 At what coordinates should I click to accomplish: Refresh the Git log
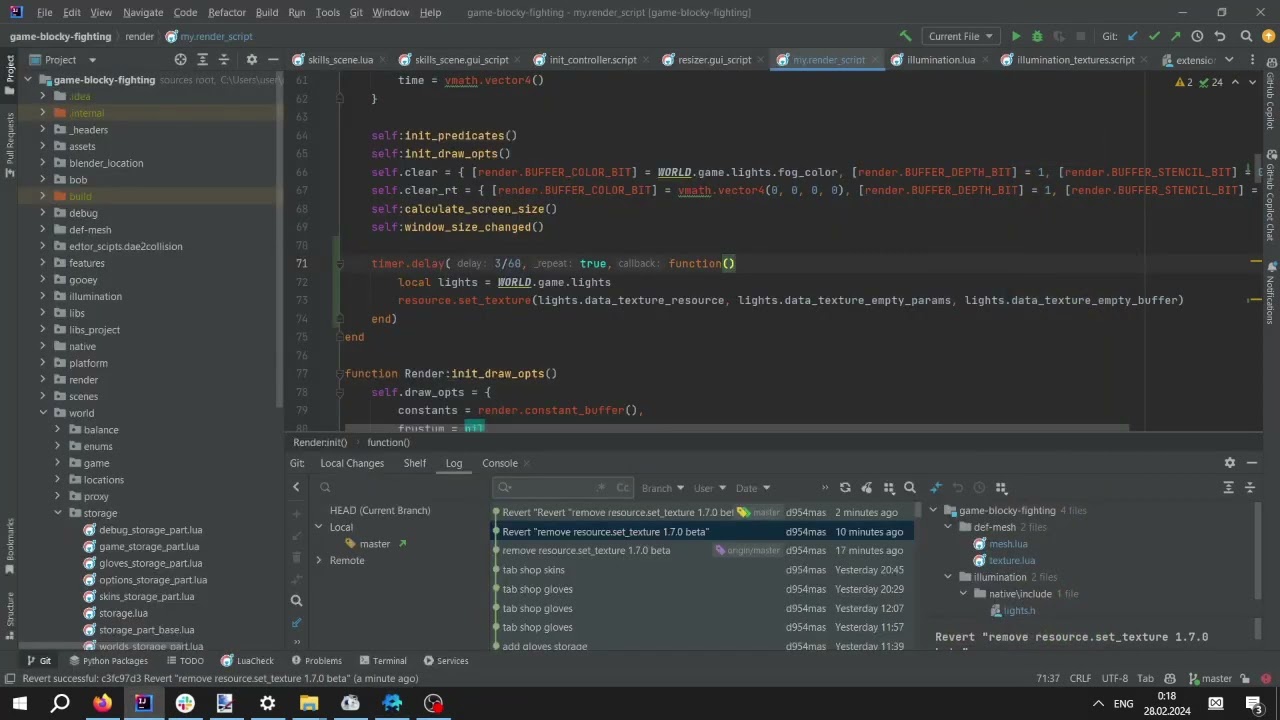(845, 488)
